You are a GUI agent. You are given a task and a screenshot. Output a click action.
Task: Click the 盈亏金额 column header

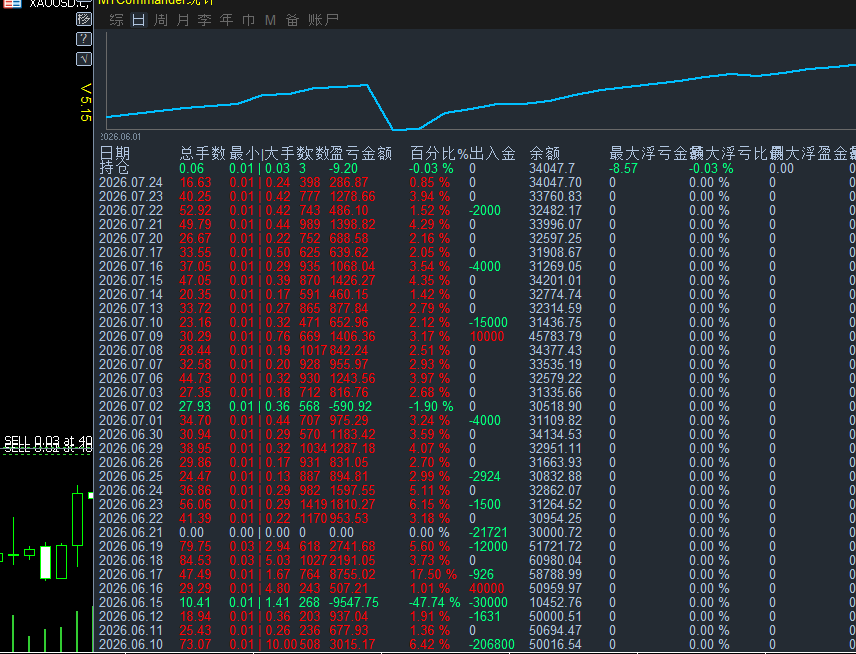point(361,153)
